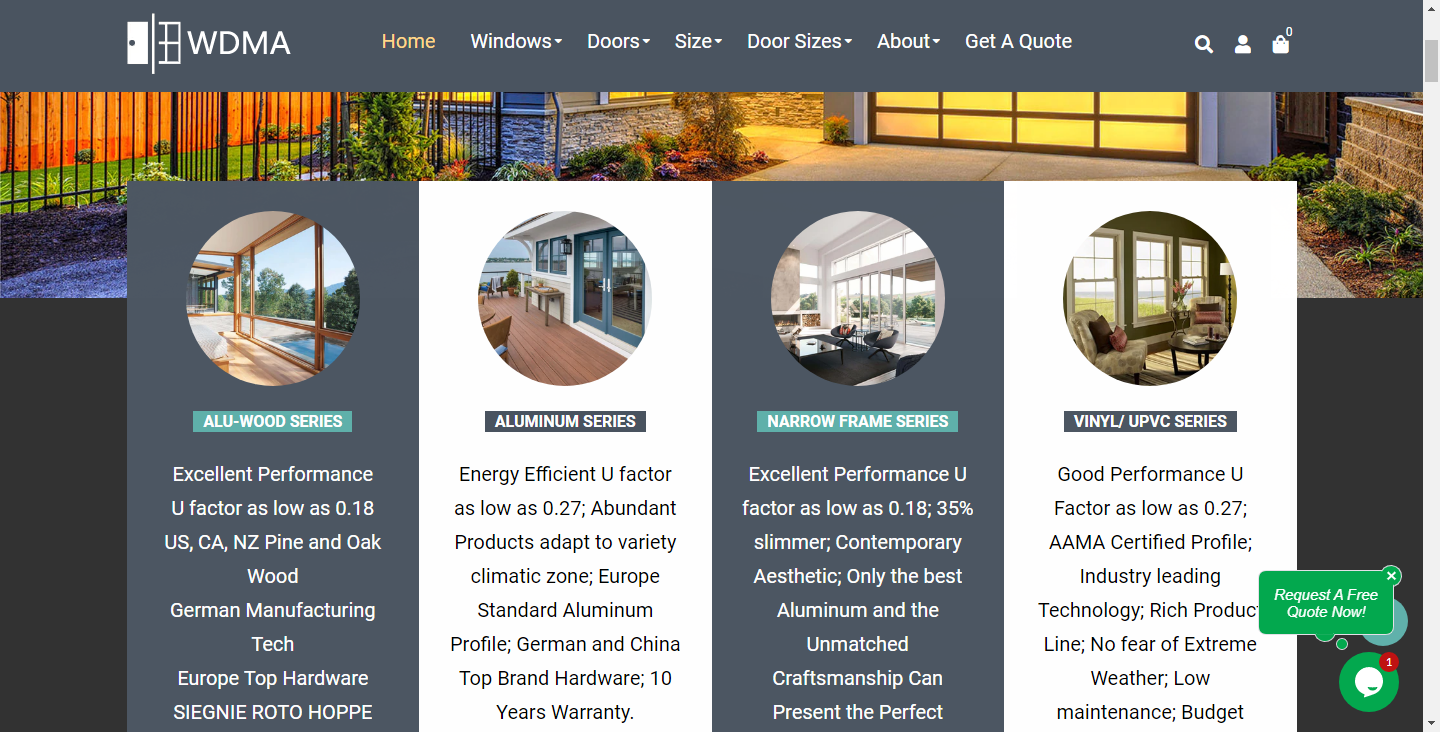Click the Alu-Wood circular window photo
The height and width of the screenshot is (732, 1440).
click(x=273, y=298)
